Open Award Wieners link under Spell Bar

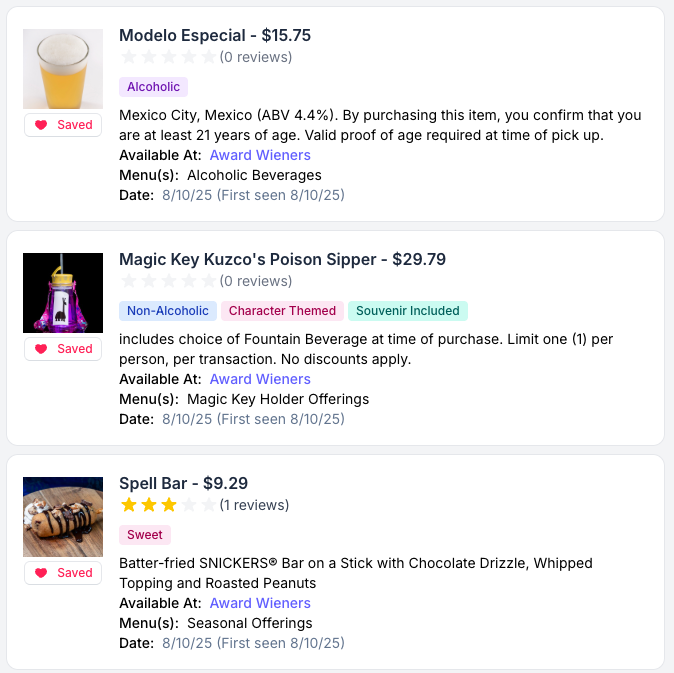[x=260, y=603]
